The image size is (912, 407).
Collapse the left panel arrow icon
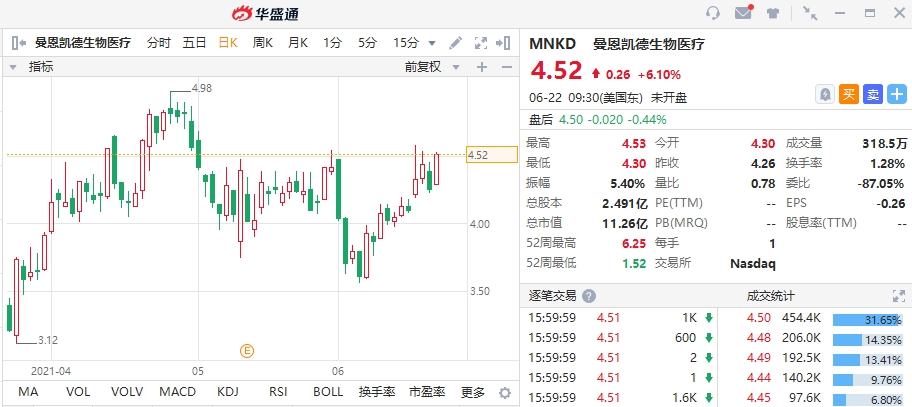point(19,42)
